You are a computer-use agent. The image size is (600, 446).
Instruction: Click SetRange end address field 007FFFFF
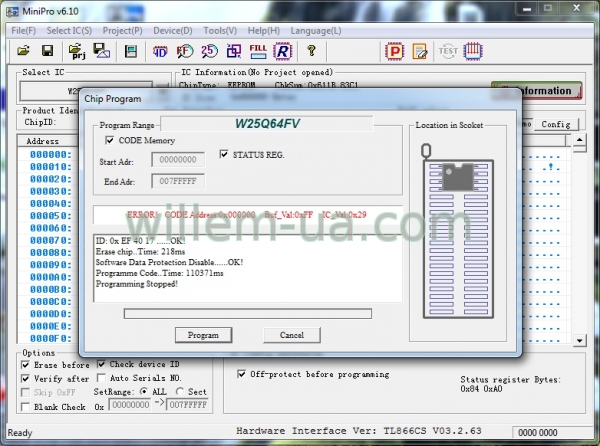[x=188, y=405]
